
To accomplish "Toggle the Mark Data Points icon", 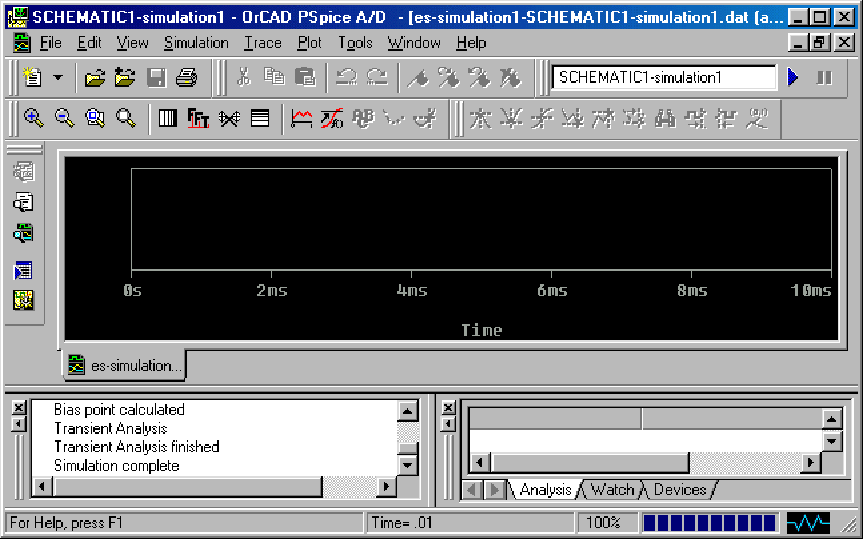I will pyautogui.click(x=393, y=118).
